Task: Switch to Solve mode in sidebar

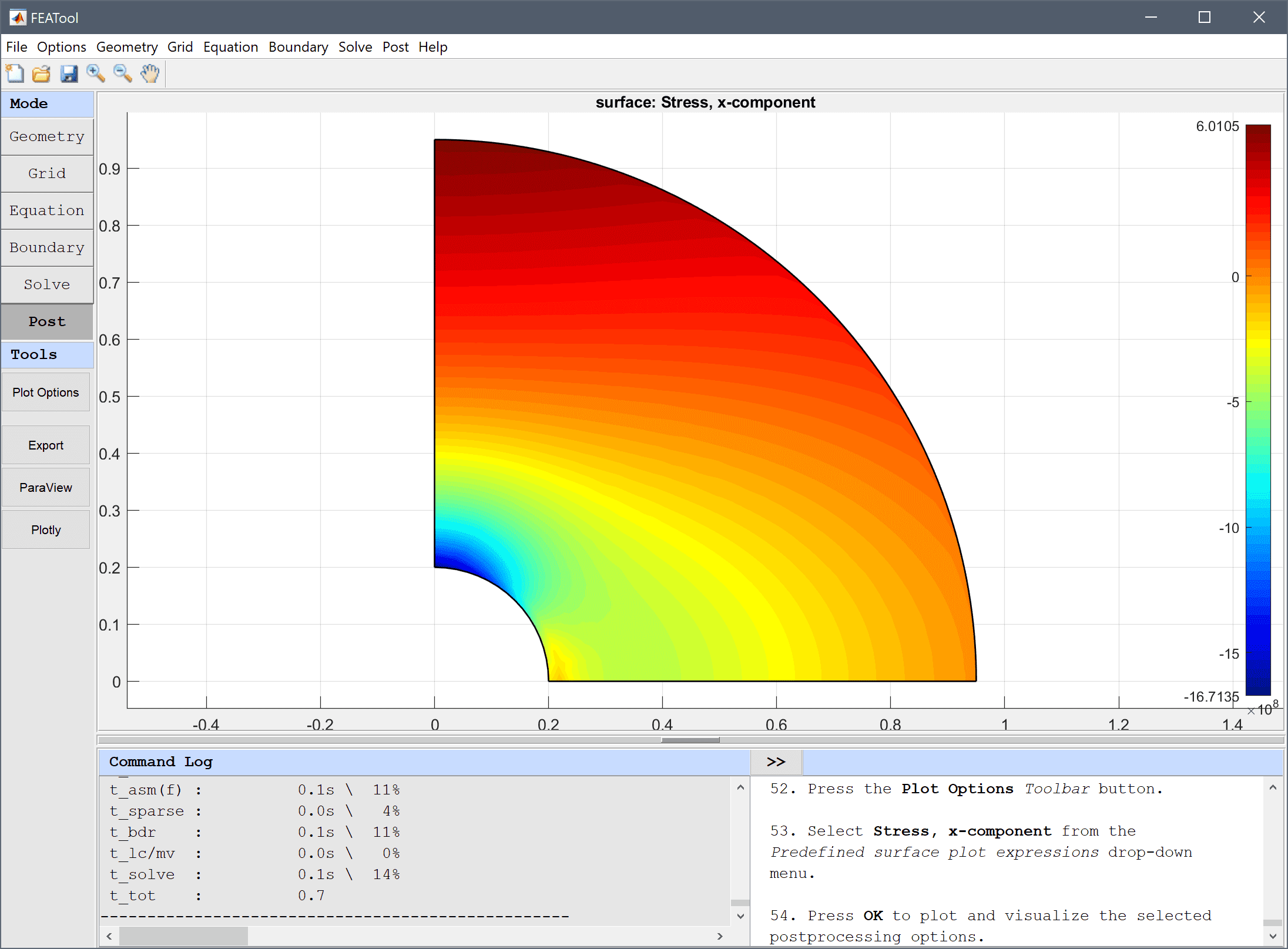Action: click(x=47, y=284)
